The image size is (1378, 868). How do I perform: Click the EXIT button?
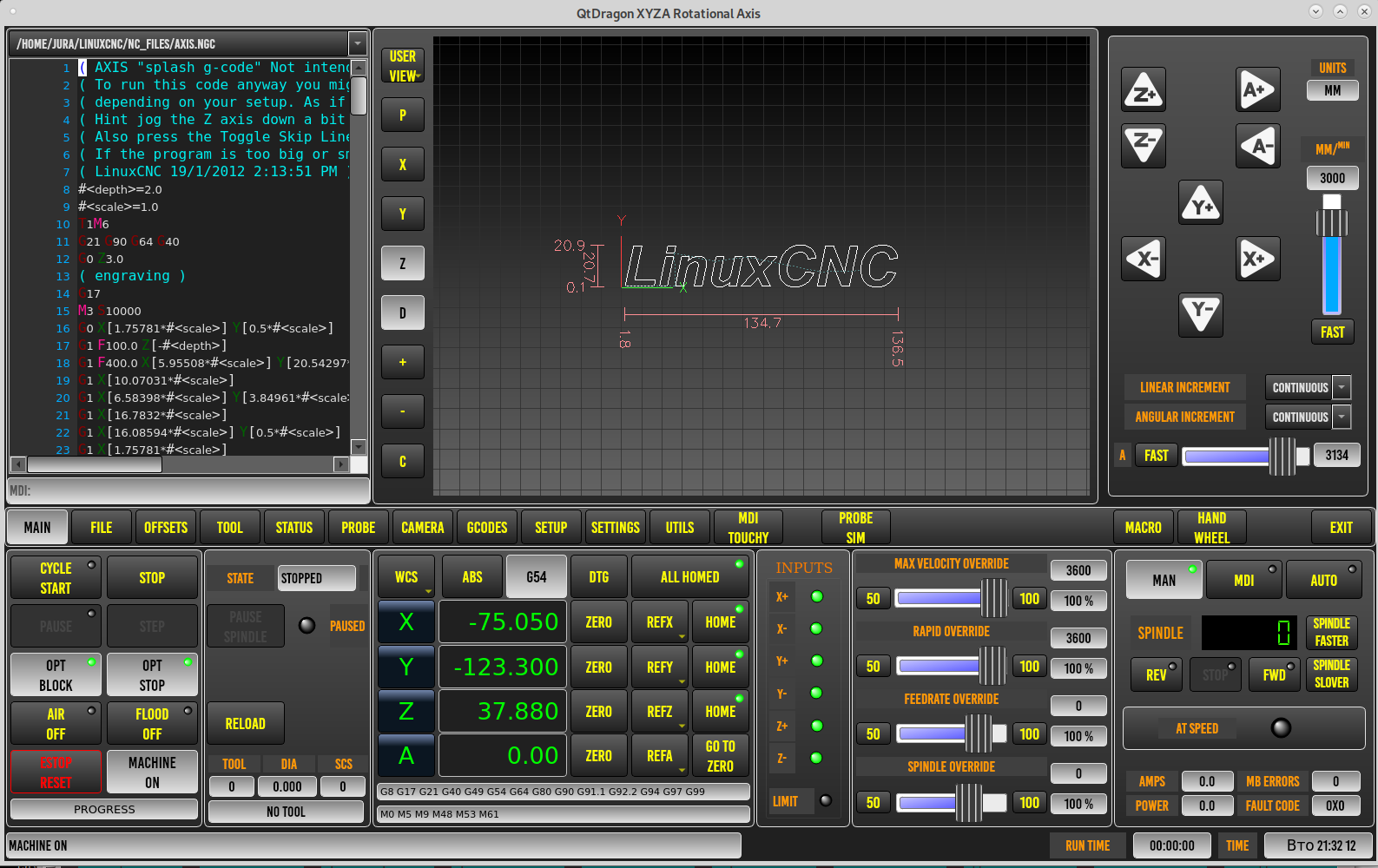click(1342, 527)
